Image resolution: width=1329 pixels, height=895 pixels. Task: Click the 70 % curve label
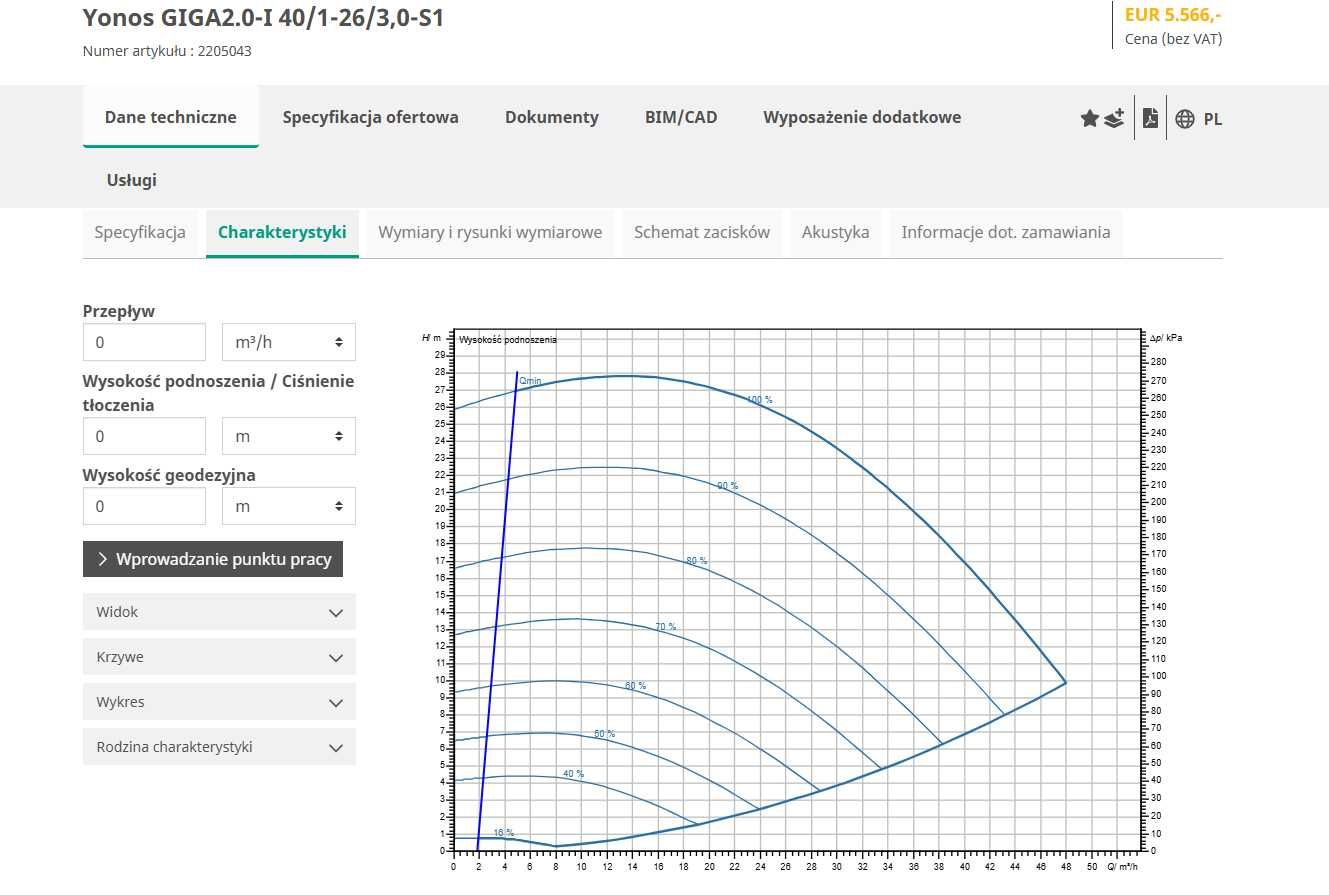pyautogui.click(x=666, y=627)
